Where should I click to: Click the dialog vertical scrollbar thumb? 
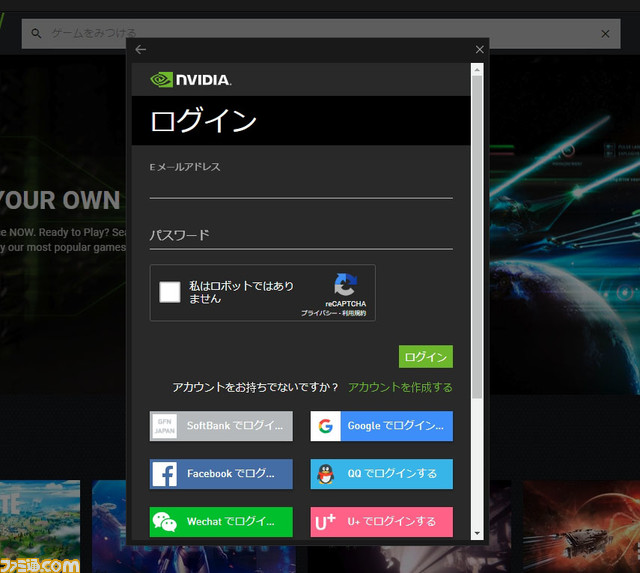477,237
